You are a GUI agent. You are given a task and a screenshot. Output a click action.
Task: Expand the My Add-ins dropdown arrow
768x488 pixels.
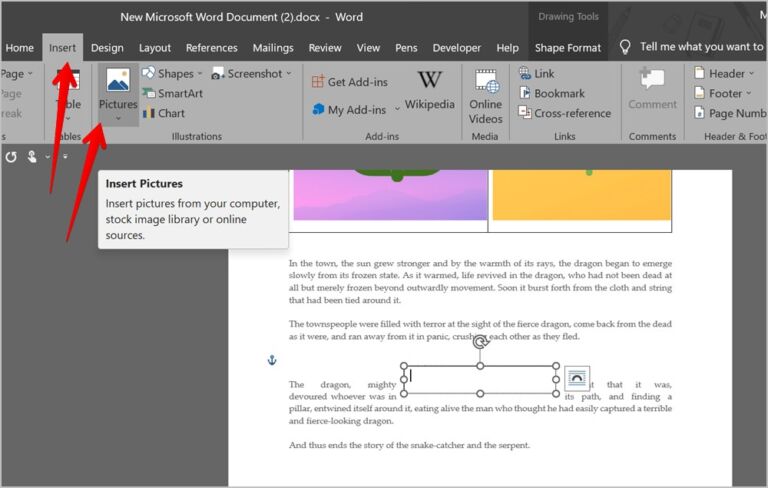397,109
